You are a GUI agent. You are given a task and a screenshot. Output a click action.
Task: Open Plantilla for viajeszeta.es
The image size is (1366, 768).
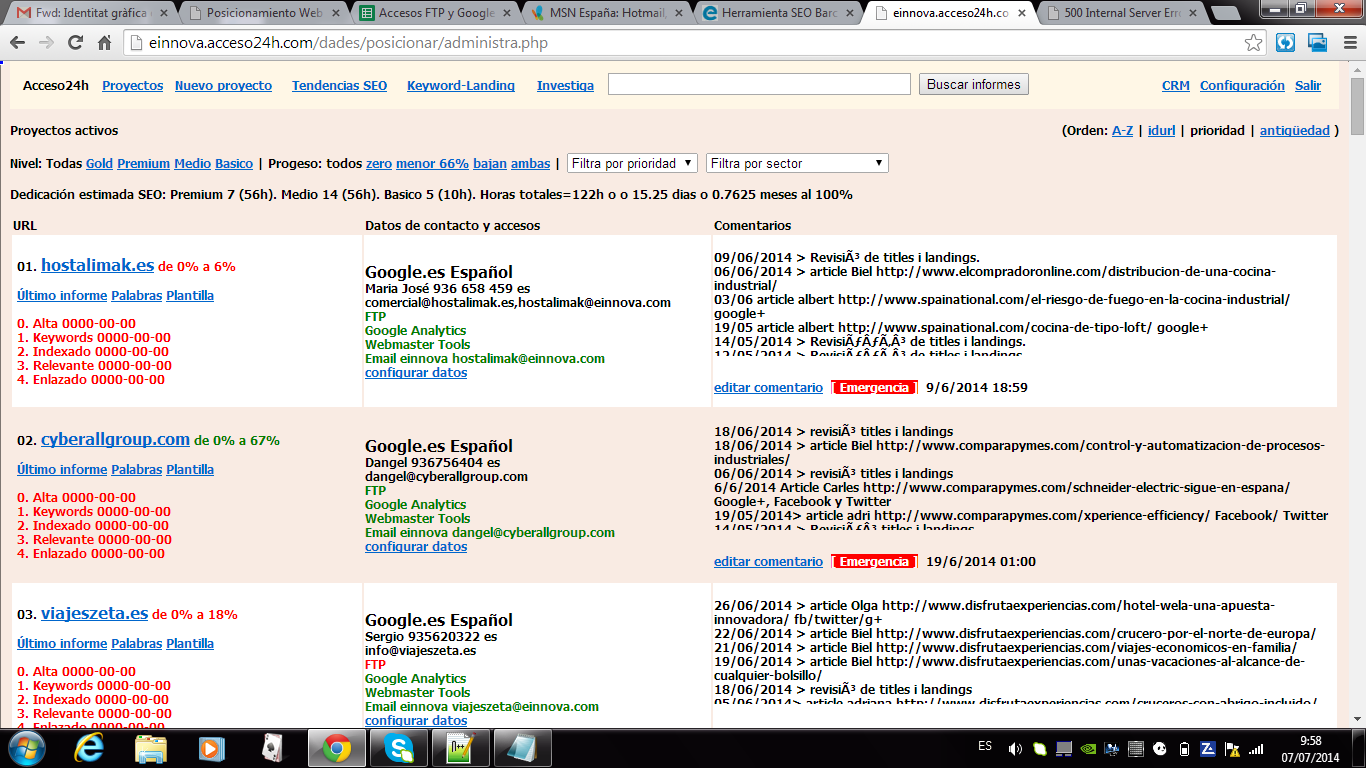(190, 644)
